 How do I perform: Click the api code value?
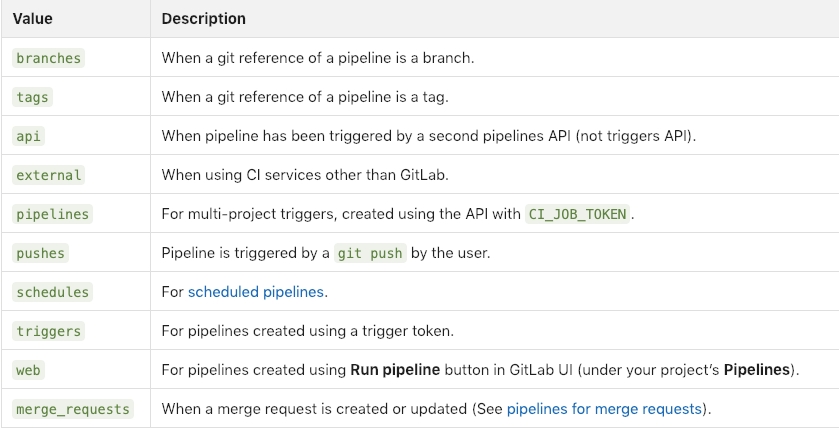[28, 136]
